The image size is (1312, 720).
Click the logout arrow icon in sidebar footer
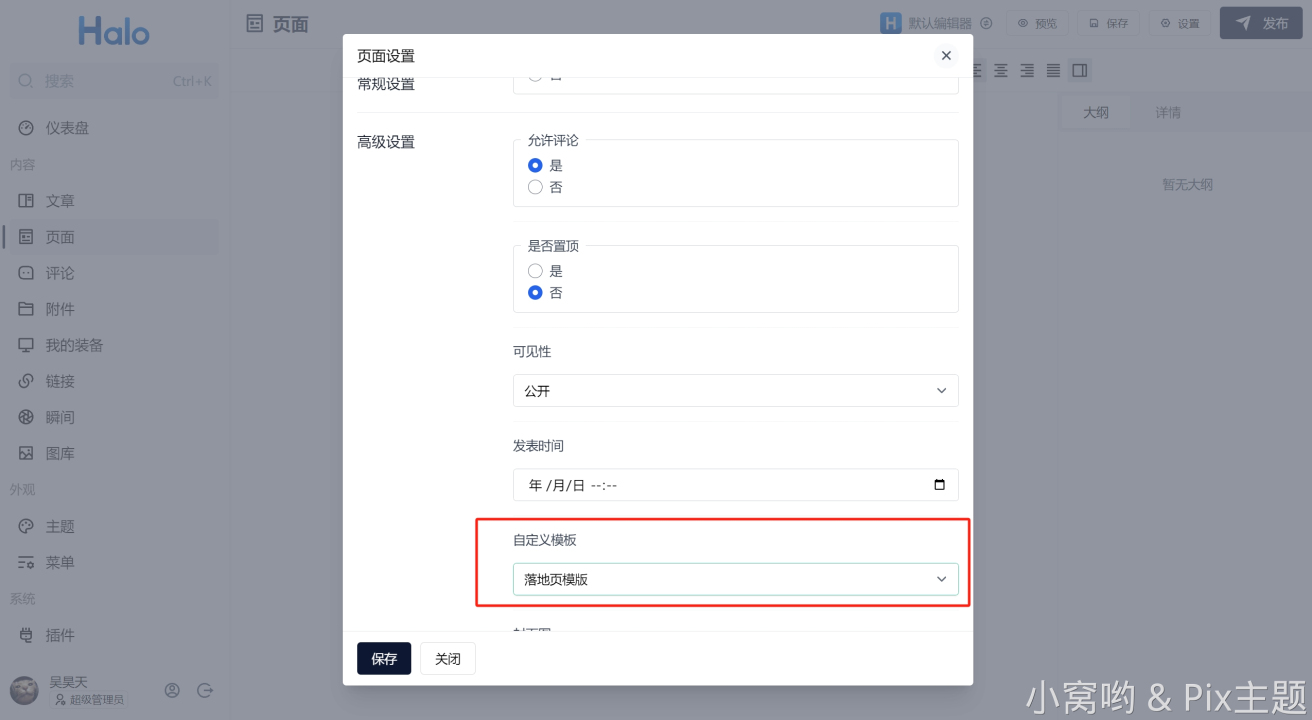tap(205, 690)
